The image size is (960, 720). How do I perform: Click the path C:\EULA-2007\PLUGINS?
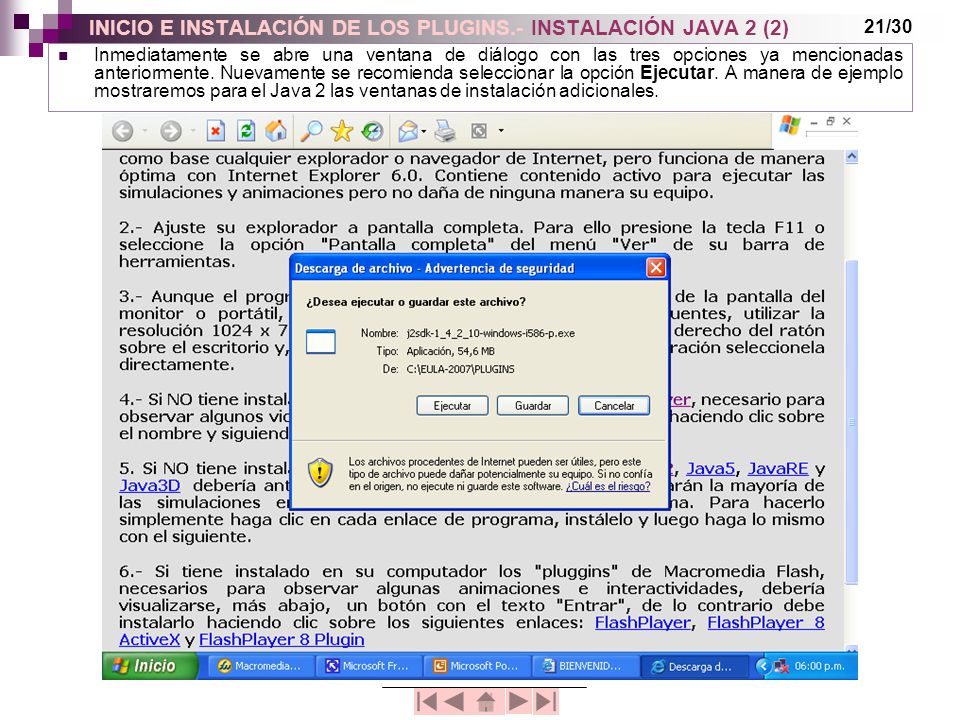[460, 370]
